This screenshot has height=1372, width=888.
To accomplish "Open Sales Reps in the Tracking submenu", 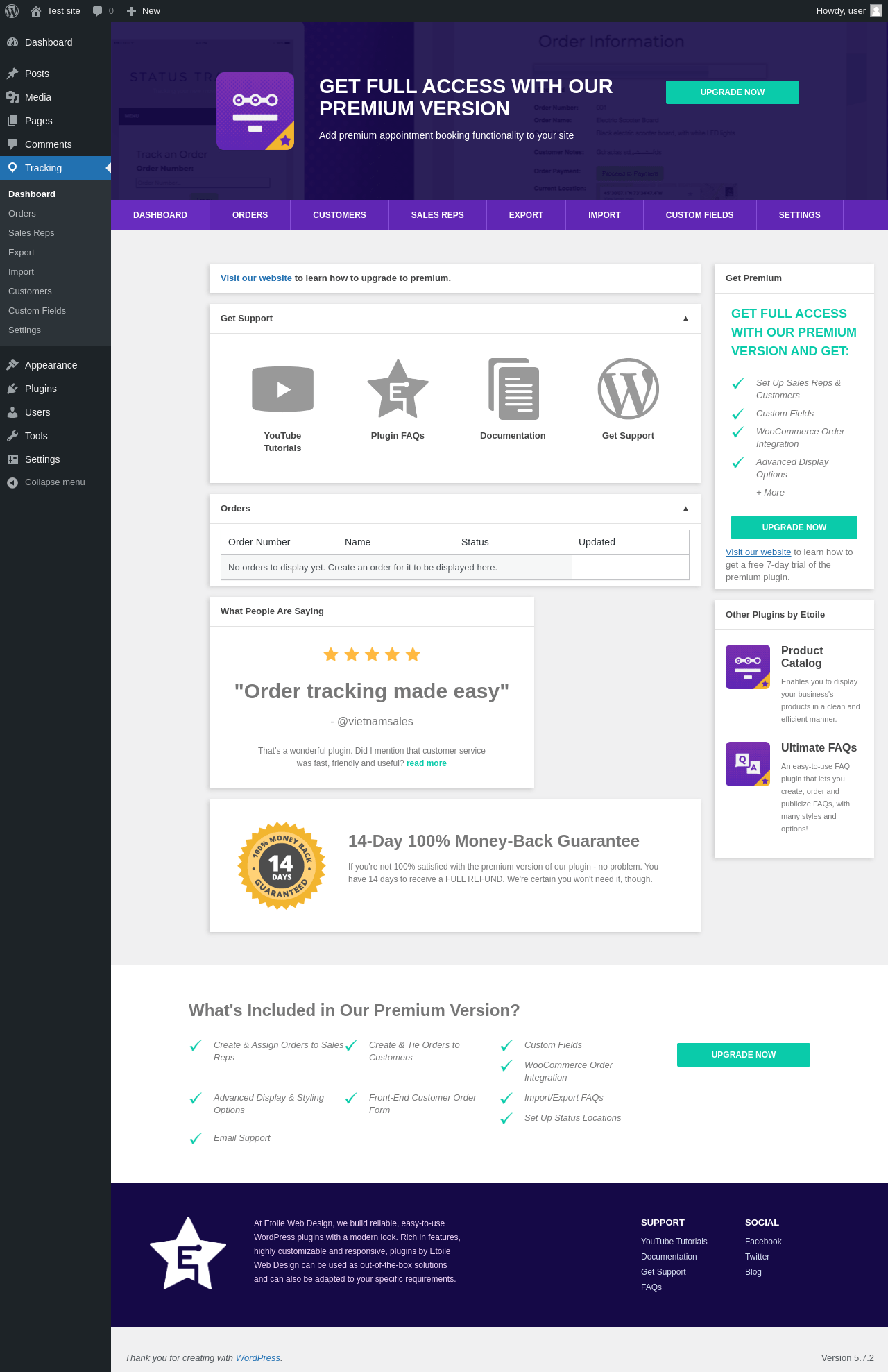I will coord(31,233).
